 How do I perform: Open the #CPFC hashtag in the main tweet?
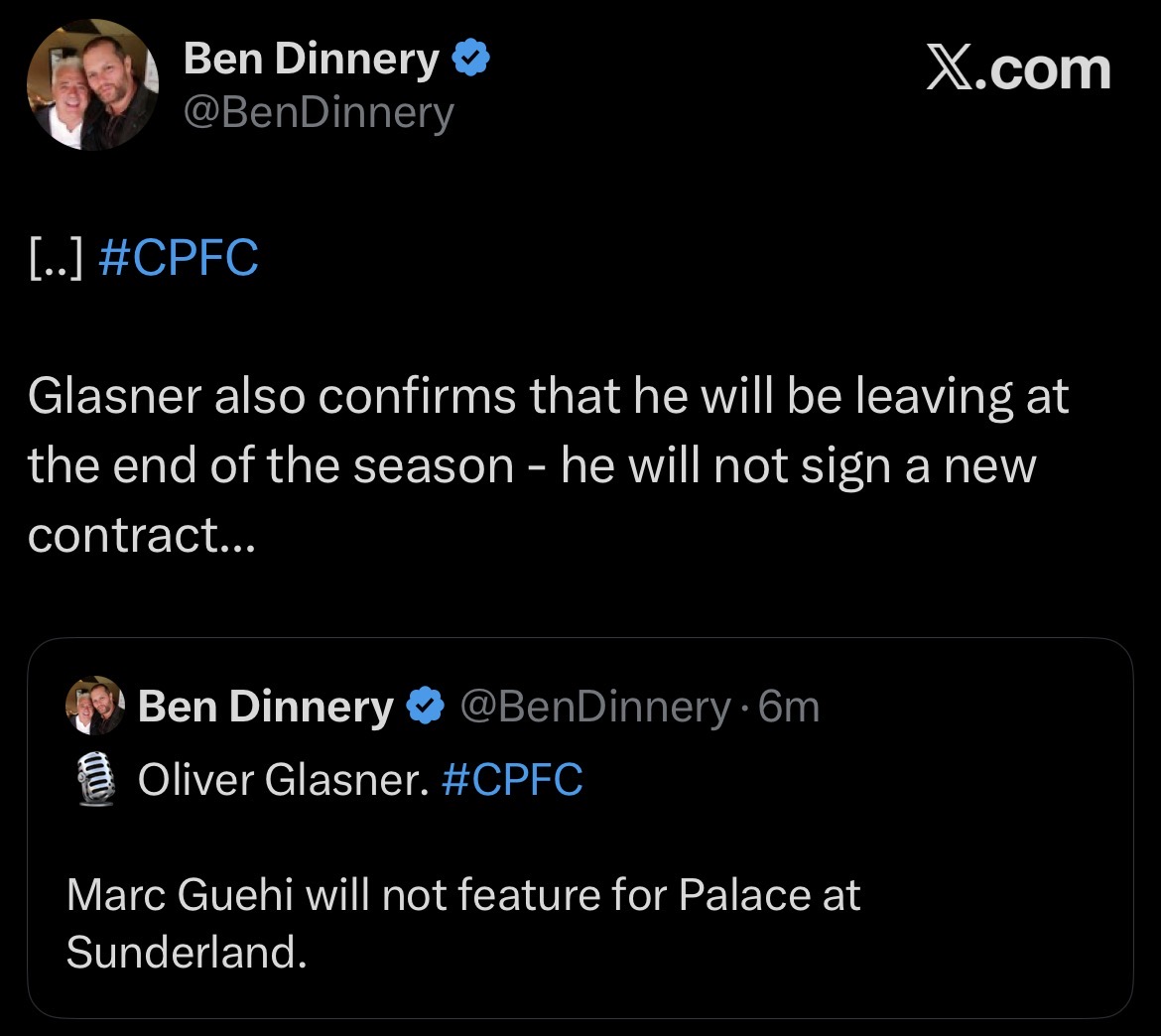[180, 258]
